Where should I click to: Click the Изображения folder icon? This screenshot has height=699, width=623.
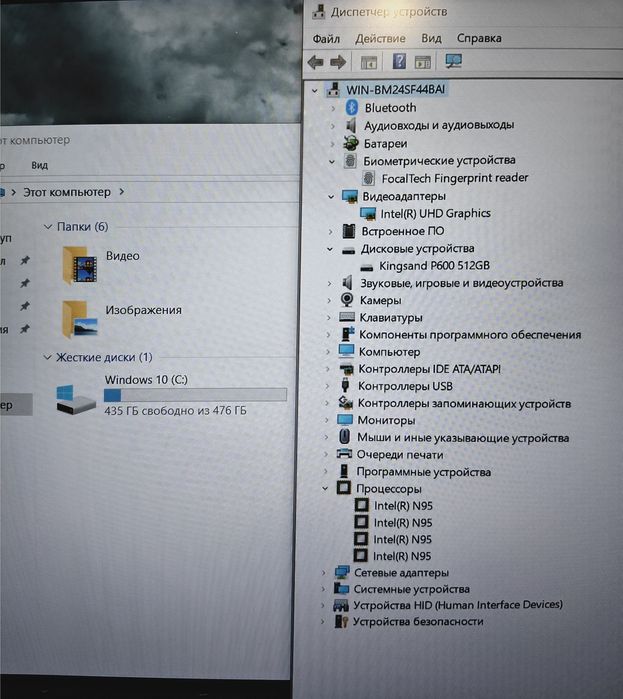[79, 319]
